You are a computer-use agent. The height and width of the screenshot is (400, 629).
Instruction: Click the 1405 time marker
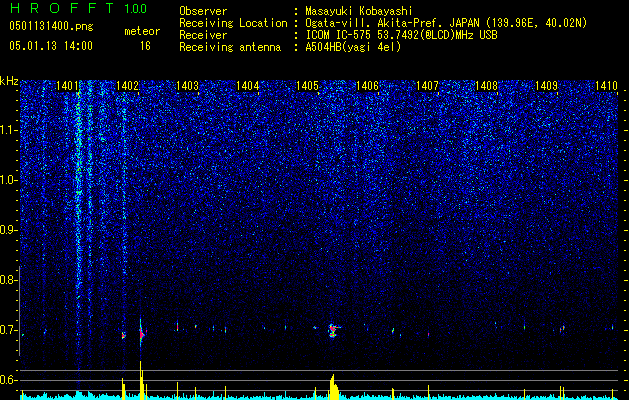pyautogui.click(x=307, y=85)
